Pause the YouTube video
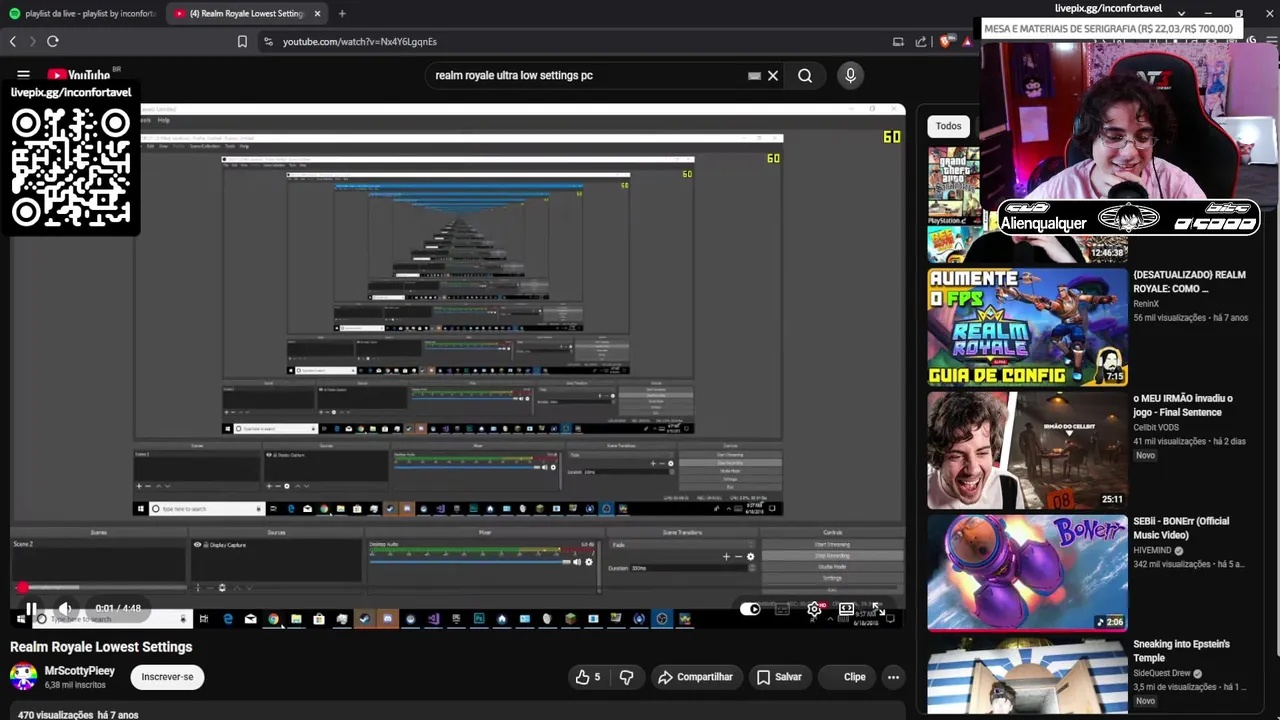Screen dimensions: 1280x720 [x=31, y=608]
